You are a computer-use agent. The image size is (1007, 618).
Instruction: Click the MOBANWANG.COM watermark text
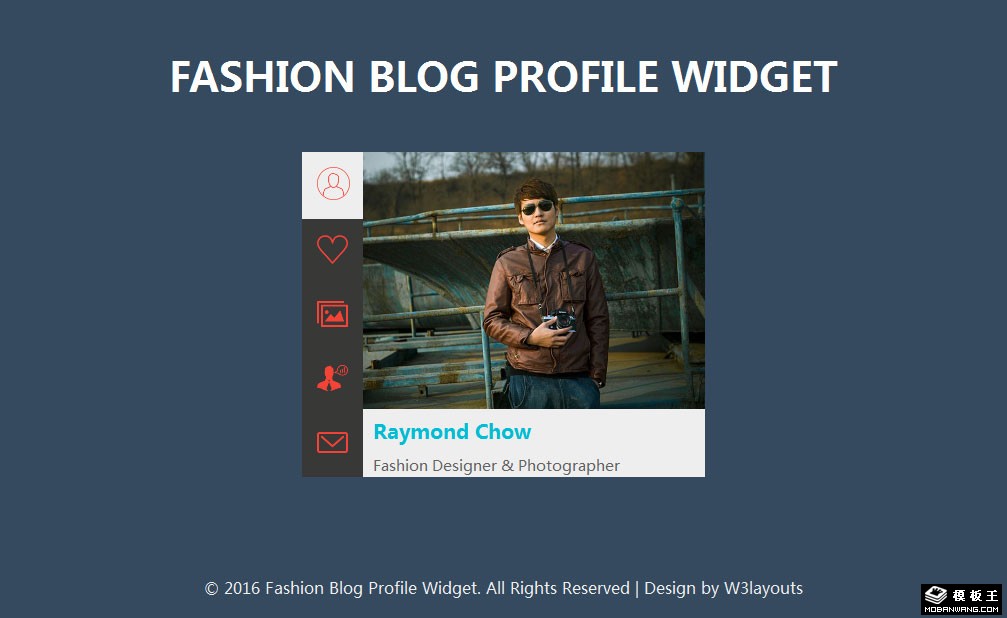click(x=961, y=609)
